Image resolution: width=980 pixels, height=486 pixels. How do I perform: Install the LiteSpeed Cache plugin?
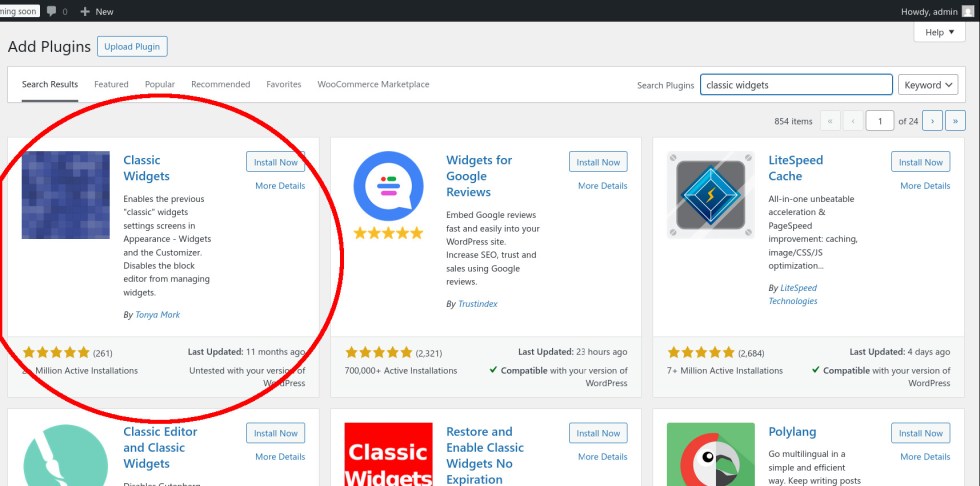[921, 162]
